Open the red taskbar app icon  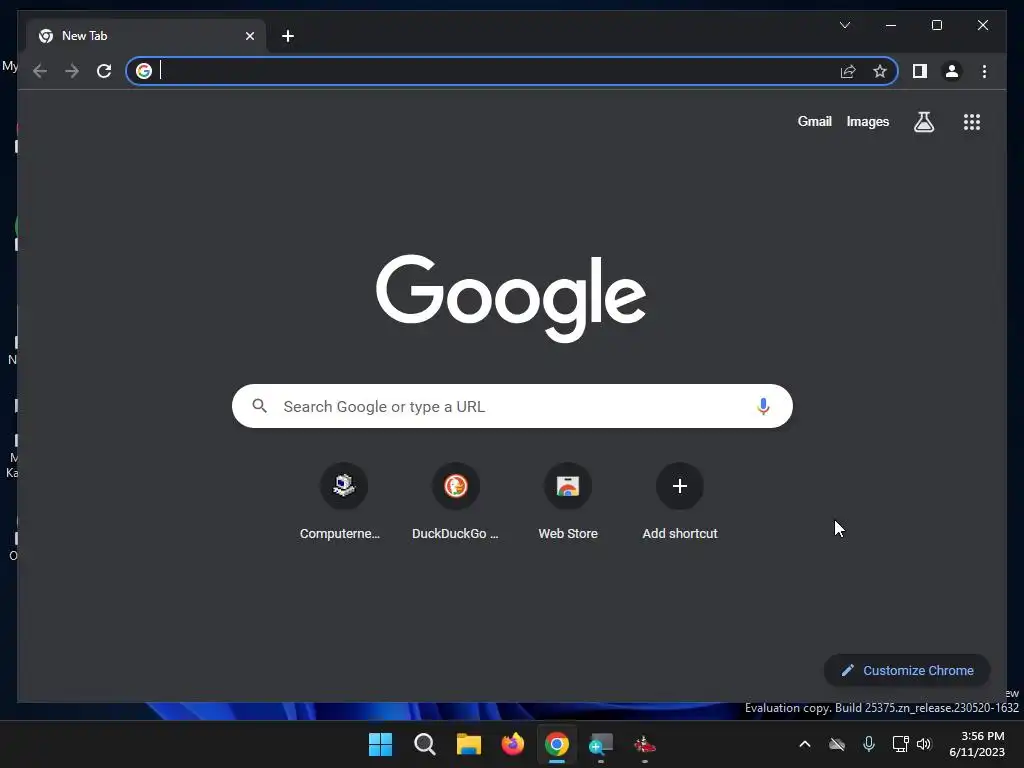tap(645, 744)
